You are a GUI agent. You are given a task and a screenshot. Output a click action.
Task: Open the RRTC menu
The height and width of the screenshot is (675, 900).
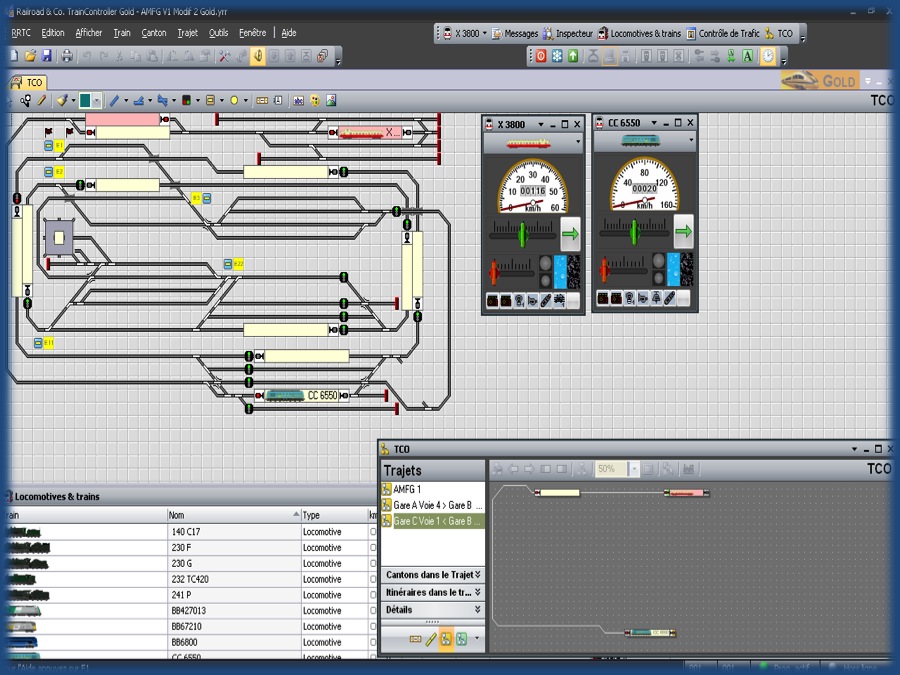(21, 33)
